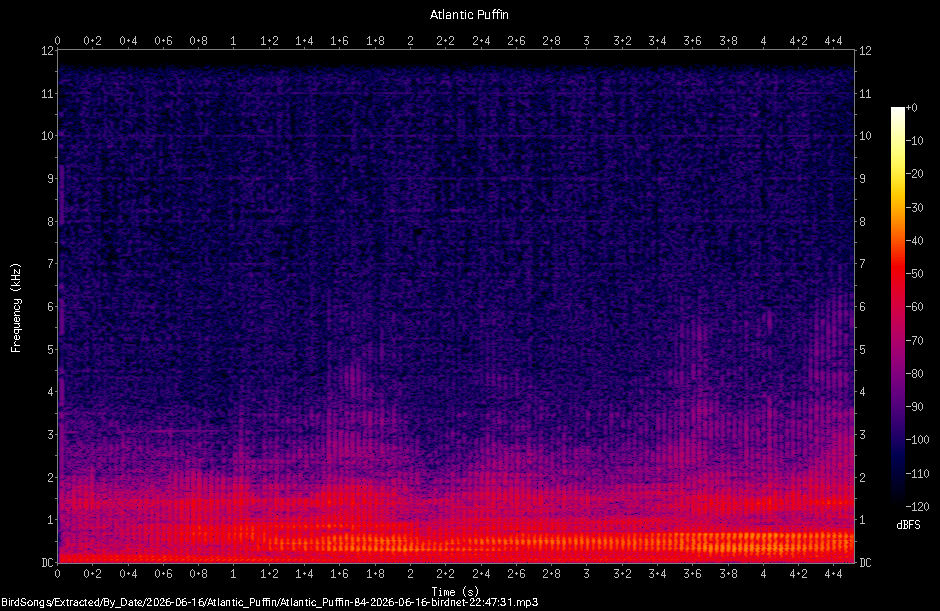Click the "-70" colorbar value
Screen dimensions: 940x611
click(x=914, y=341)
